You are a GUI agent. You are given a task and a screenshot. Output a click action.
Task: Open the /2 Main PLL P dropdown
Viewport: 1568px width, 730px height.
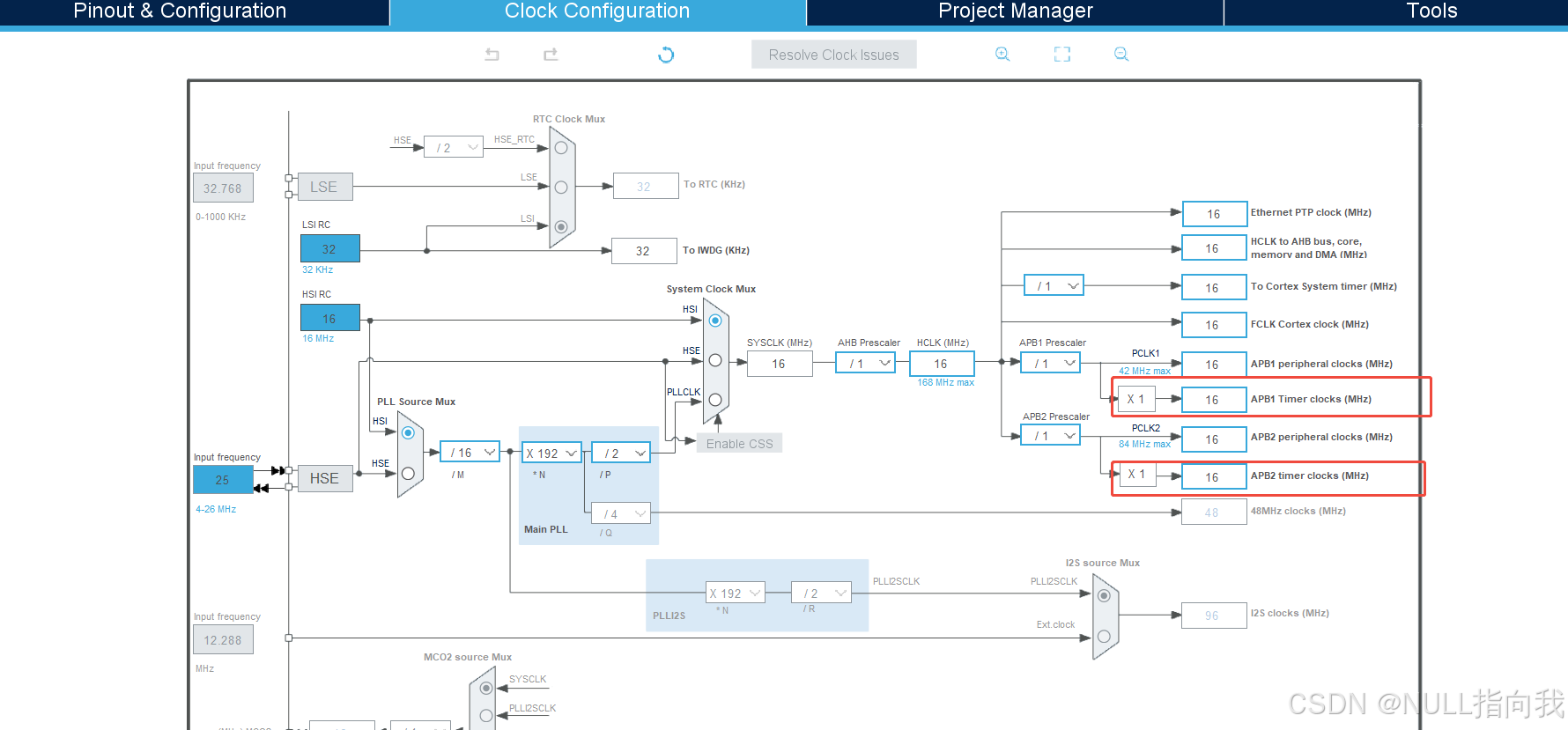621,453
